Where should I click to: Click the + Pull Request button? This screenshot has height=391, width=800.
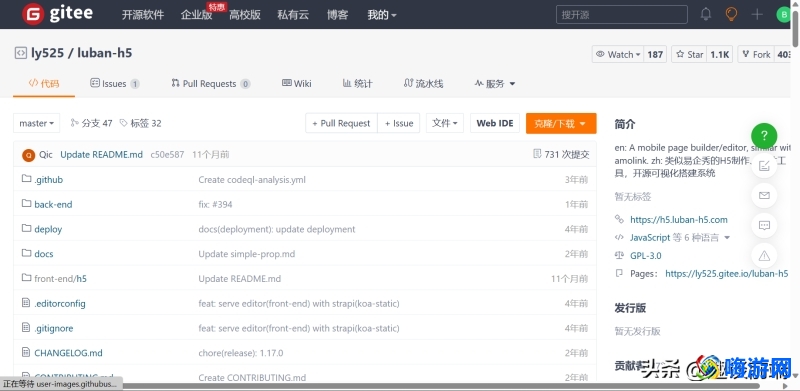pos(341,123)
